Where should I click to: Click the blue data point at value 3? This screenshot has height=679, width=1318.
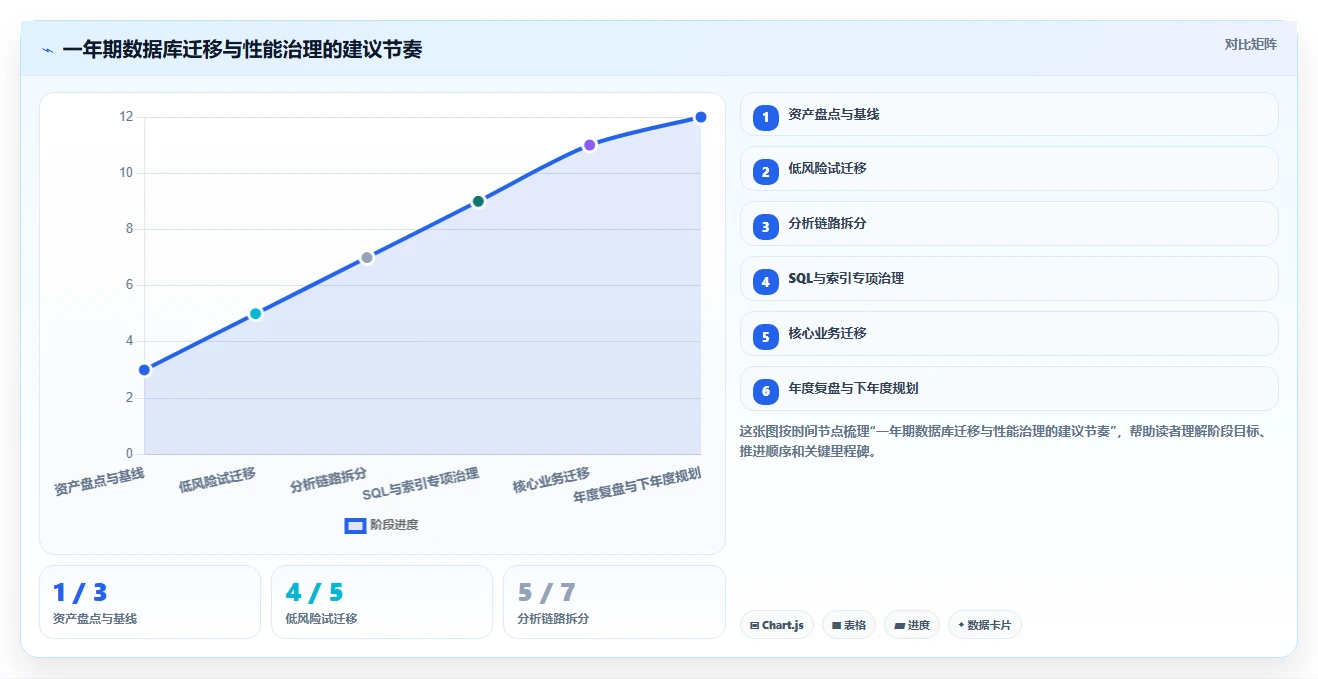pyautogui.click(x=144, y=370)
